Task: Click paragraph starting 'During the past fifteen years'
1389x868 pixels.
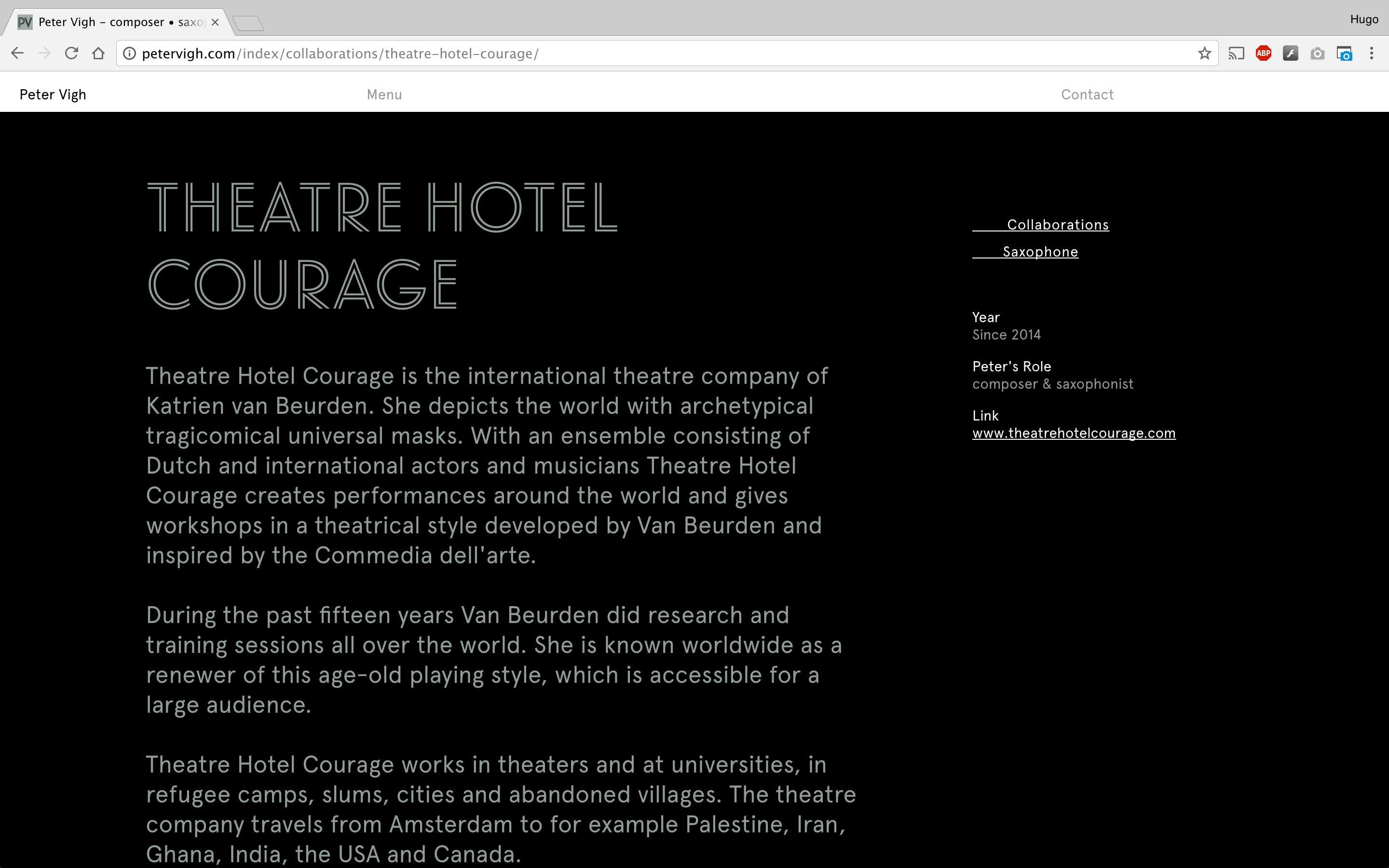Action: [493, 660]
